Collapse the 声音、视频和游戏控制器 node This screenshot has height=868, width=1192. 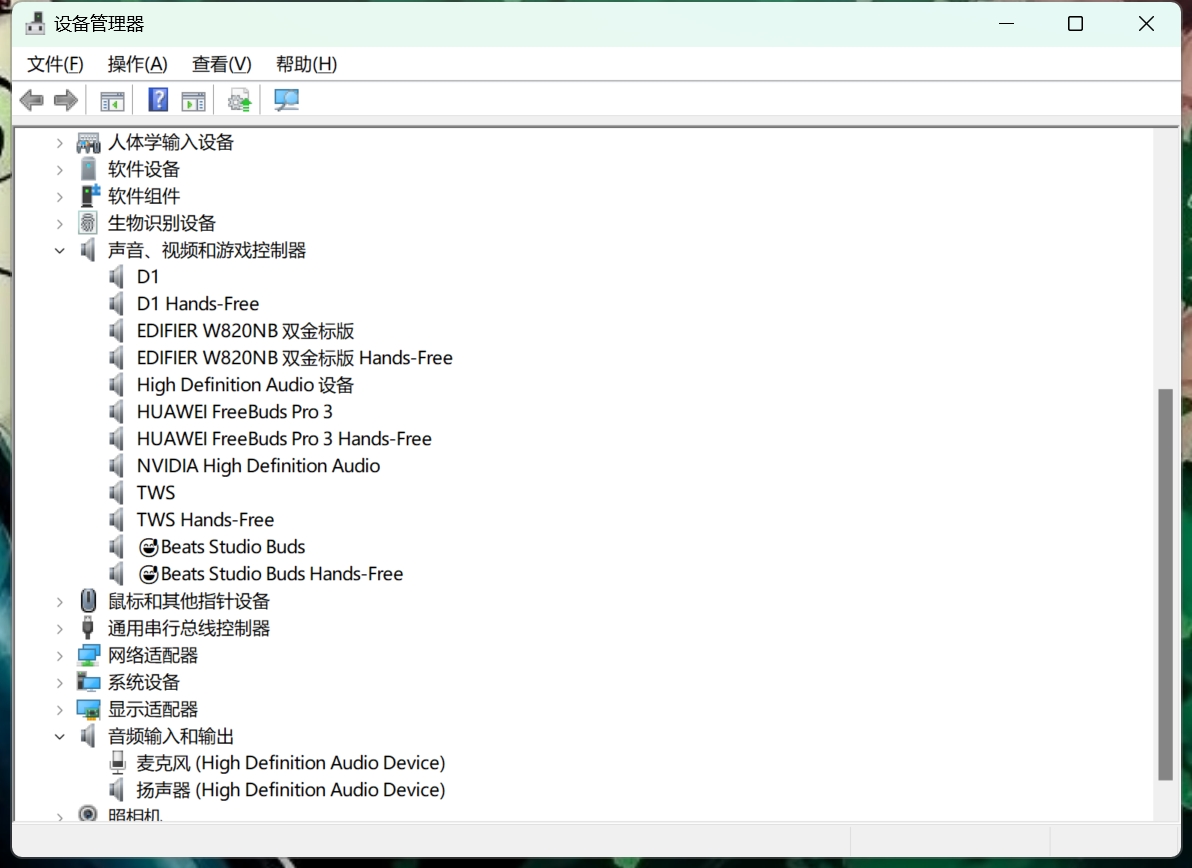(60, 251)
